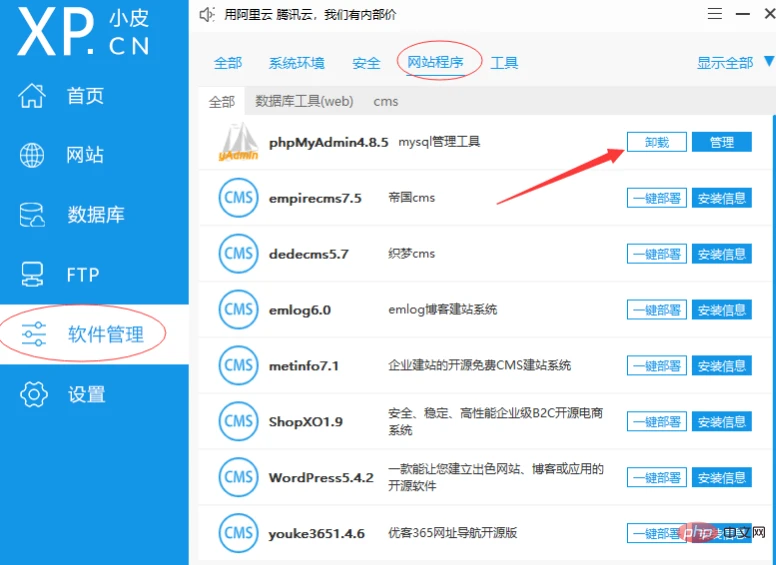
Task: Switch to the 工具 tab
Action: pos(504,63)
